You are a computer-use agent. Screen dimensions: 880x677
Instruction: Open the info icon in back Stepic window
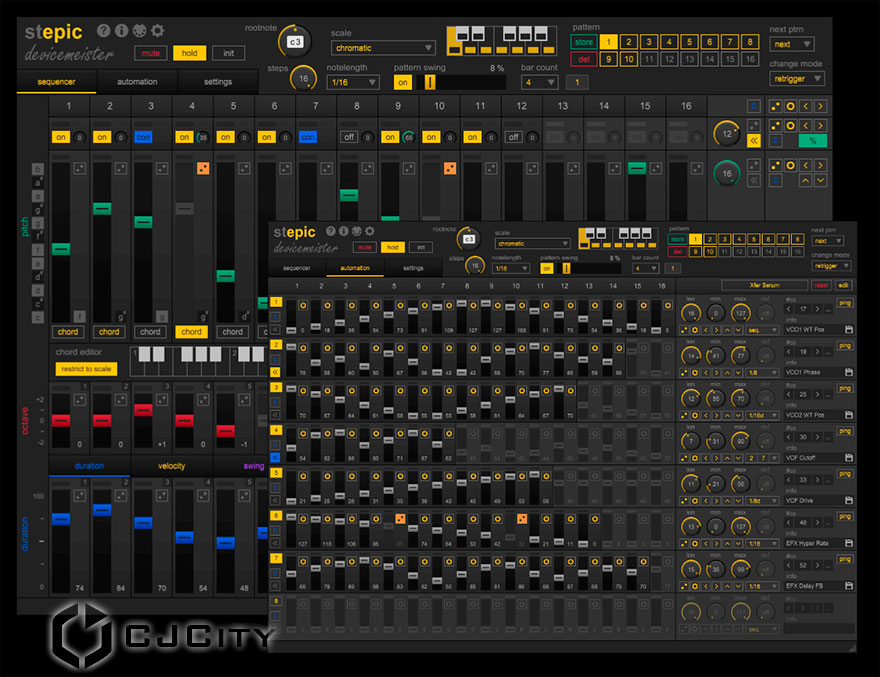coord(121,30)
